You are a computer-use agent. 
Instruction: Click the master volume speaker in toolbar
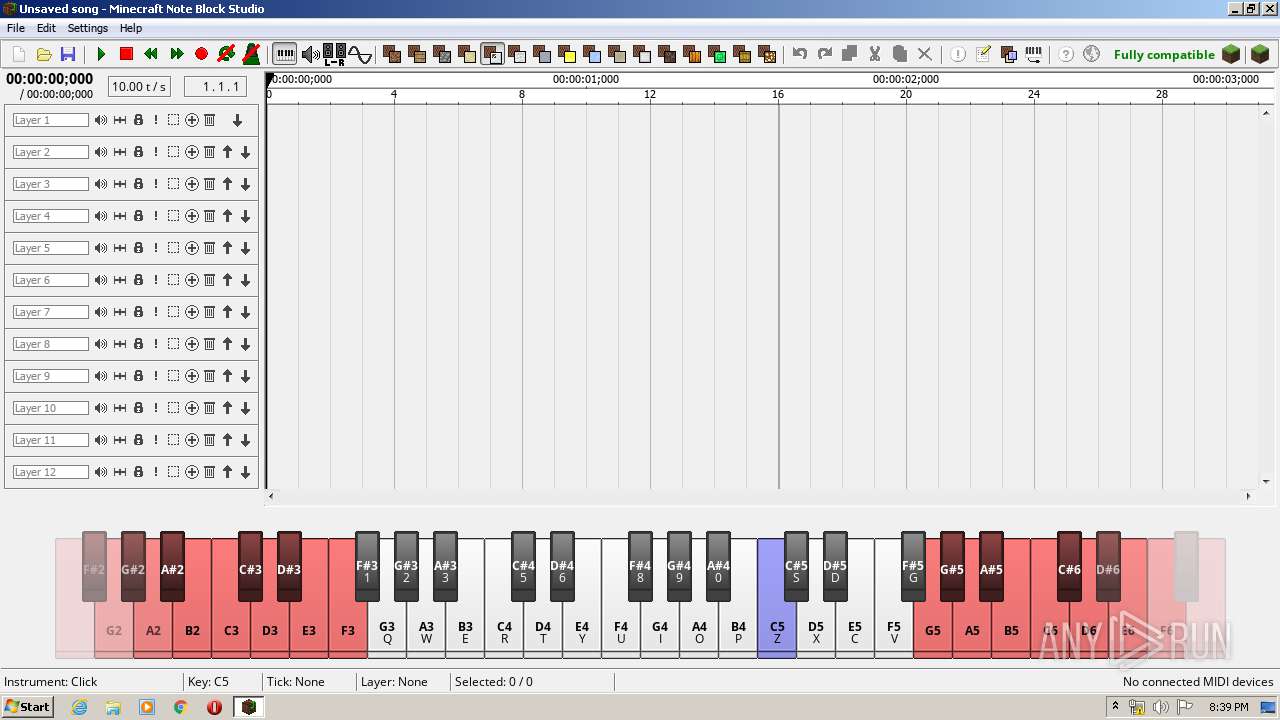click(x=311, y=54)
